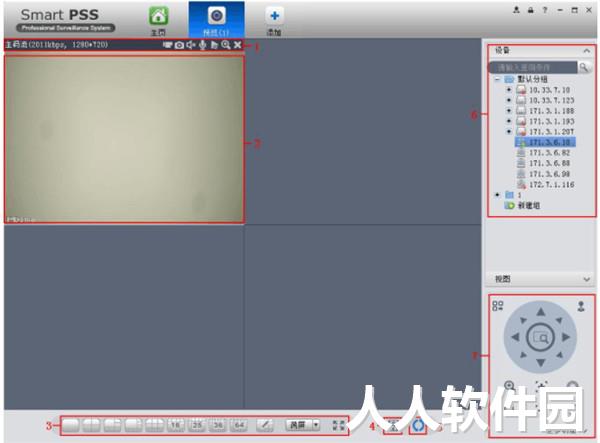Click the new group entry with green icon

522,205
